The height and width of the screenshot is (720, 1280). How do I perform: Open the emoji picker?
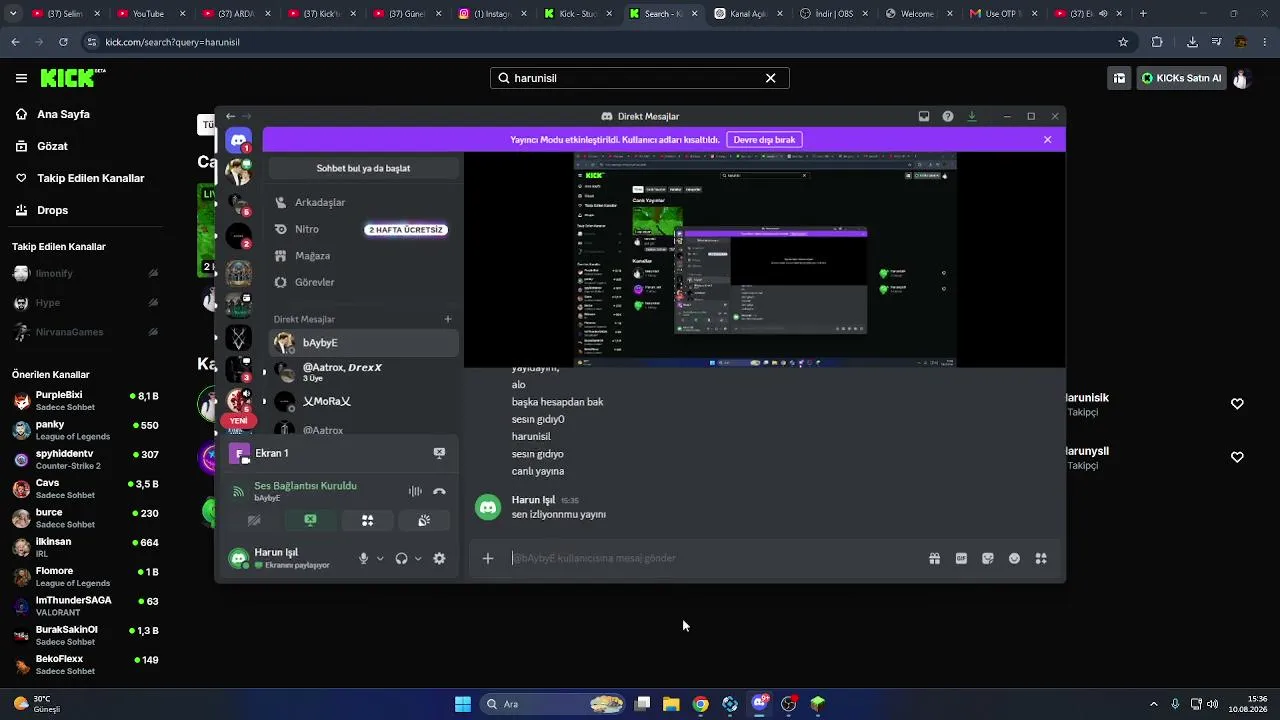tap(1014, 558)
